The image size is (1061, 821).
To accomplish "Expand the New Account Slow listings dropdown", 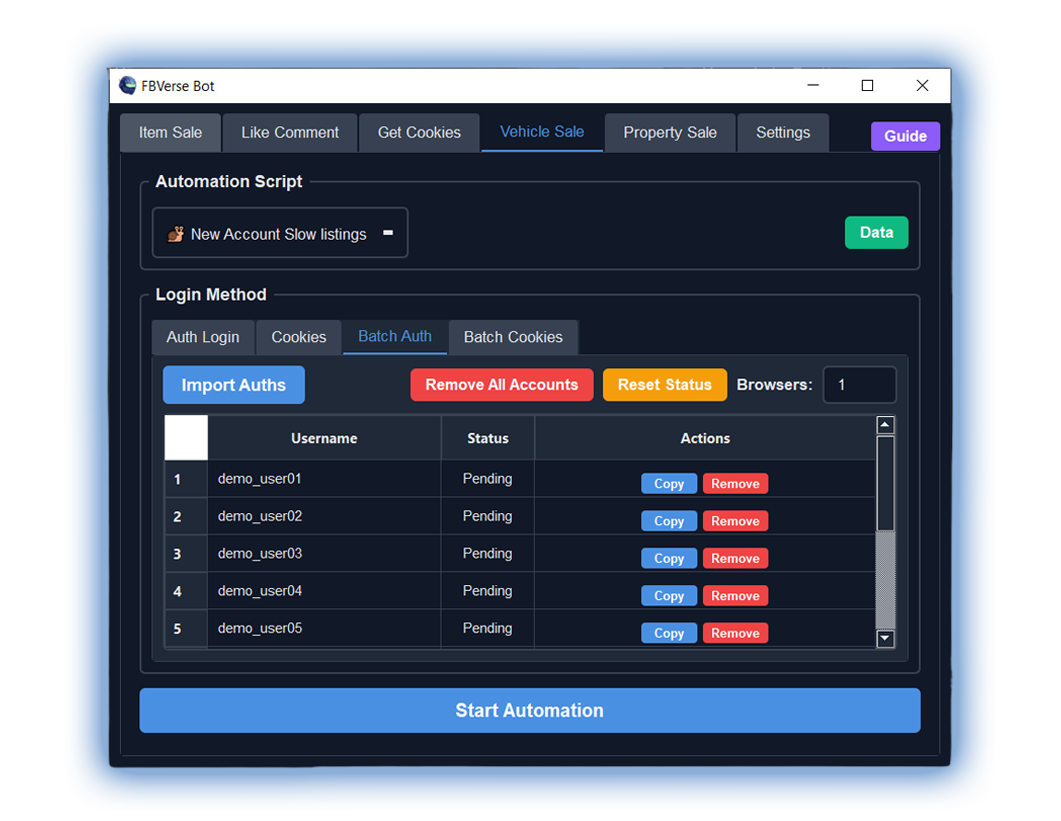I will click(388, 232).
